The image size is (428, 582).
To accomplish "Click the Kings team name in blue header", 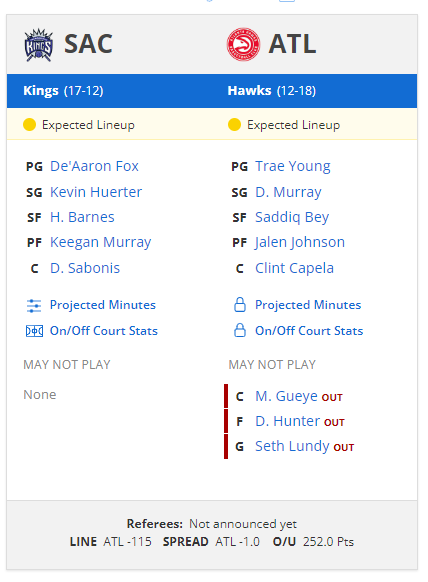I will pos(41,91).
